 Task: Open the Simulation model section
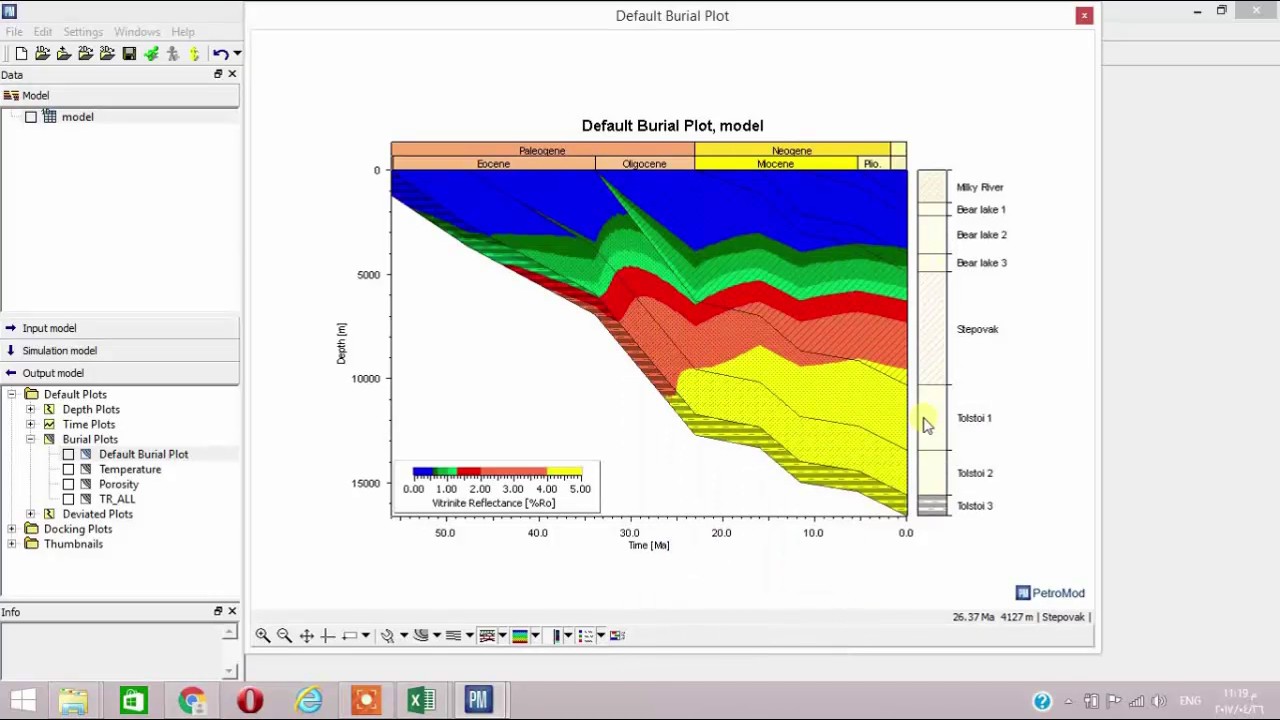coord(119,351)
